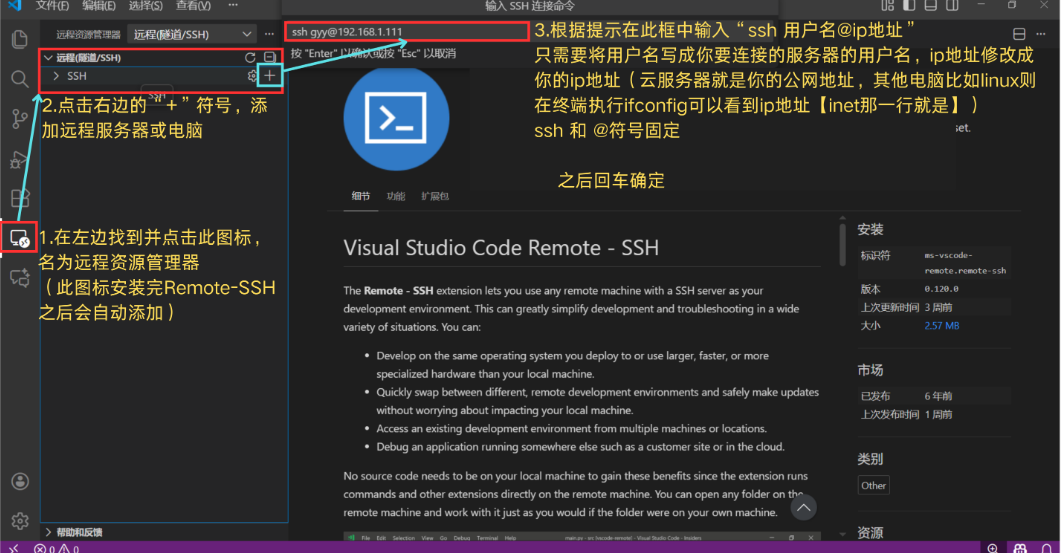Open the Extensions view
The image size is (1061, 553).
[x=20, y=198]
